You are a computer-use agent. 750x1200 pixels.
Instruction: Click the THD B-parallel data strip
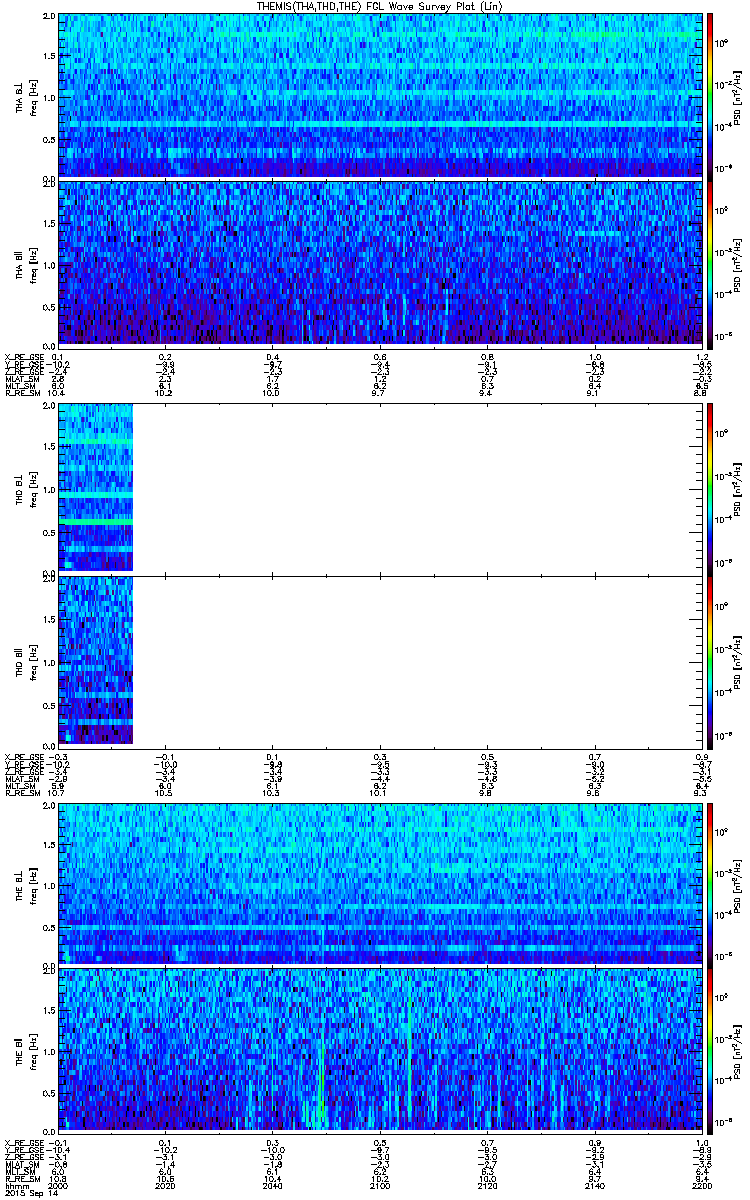96,660
